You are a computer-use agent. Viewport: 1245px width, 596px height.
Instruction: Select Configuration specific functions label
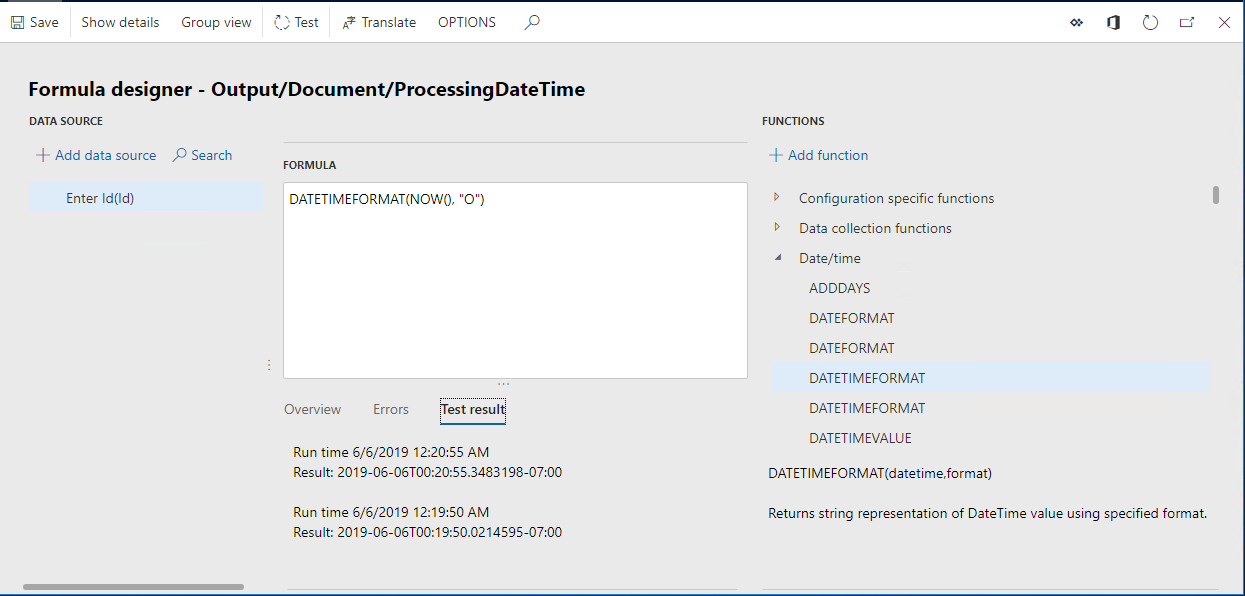[x=896, y=198]
